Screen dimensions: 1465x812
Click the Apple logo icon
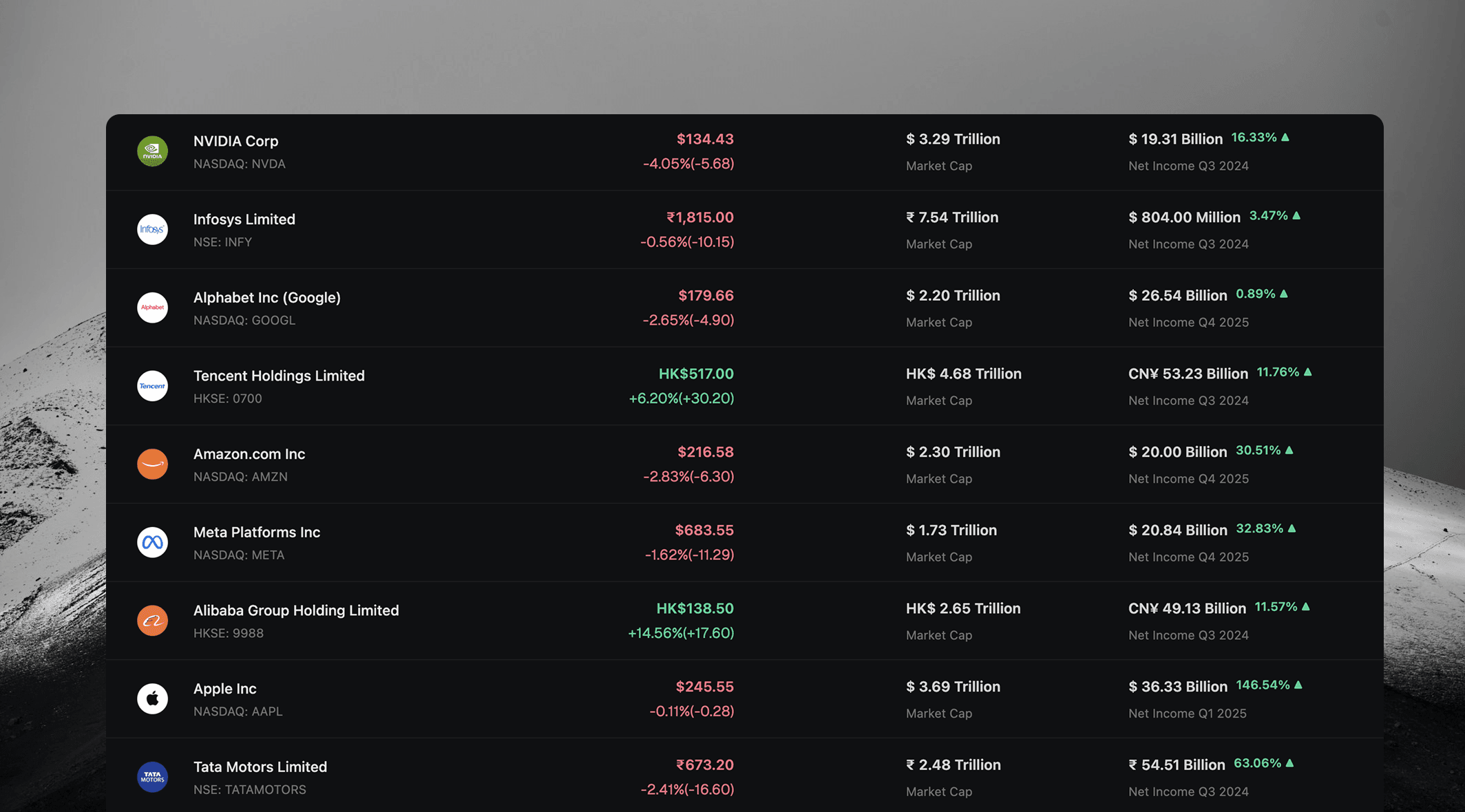152,698
